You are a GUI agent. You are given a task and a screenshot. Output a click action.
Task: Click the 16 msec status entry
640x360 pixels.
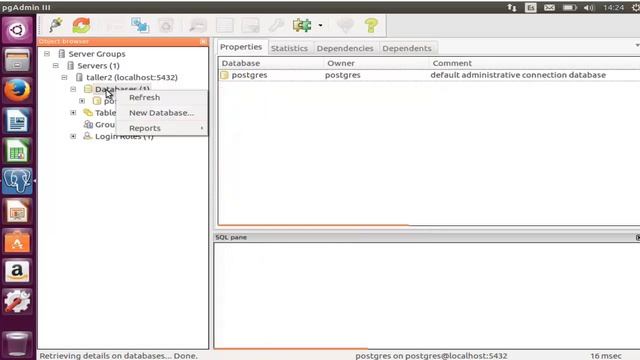606,356
